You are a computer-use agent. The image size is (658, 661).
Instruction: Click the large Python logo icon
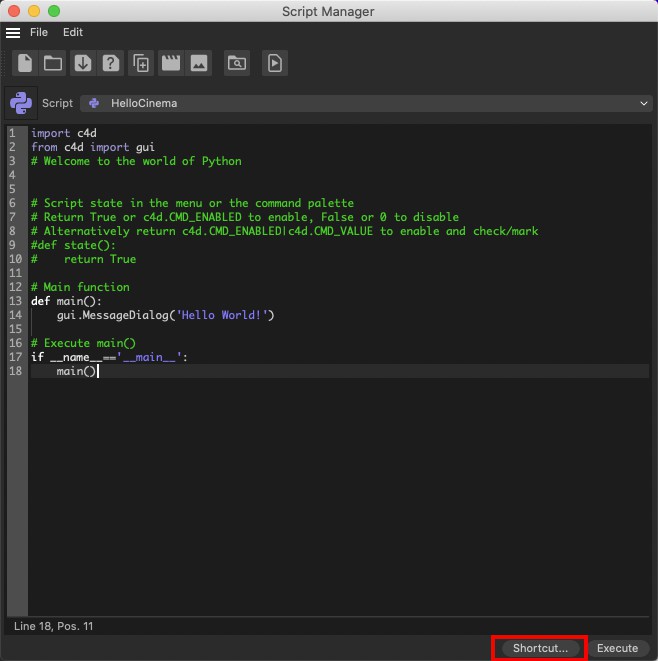pos(21,103)
